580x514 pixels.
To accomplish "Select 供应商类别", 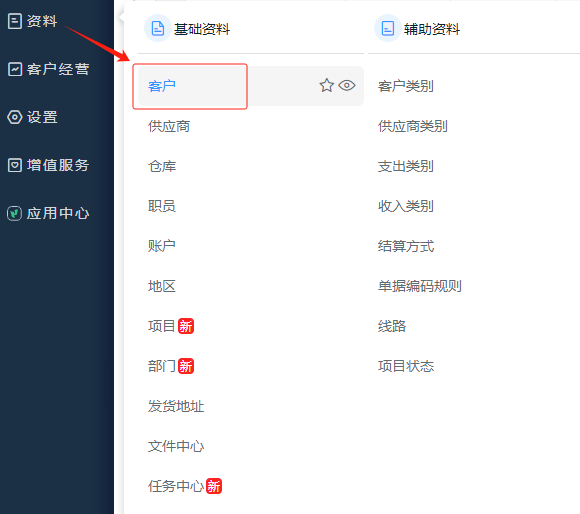I will tap(413, 126).
